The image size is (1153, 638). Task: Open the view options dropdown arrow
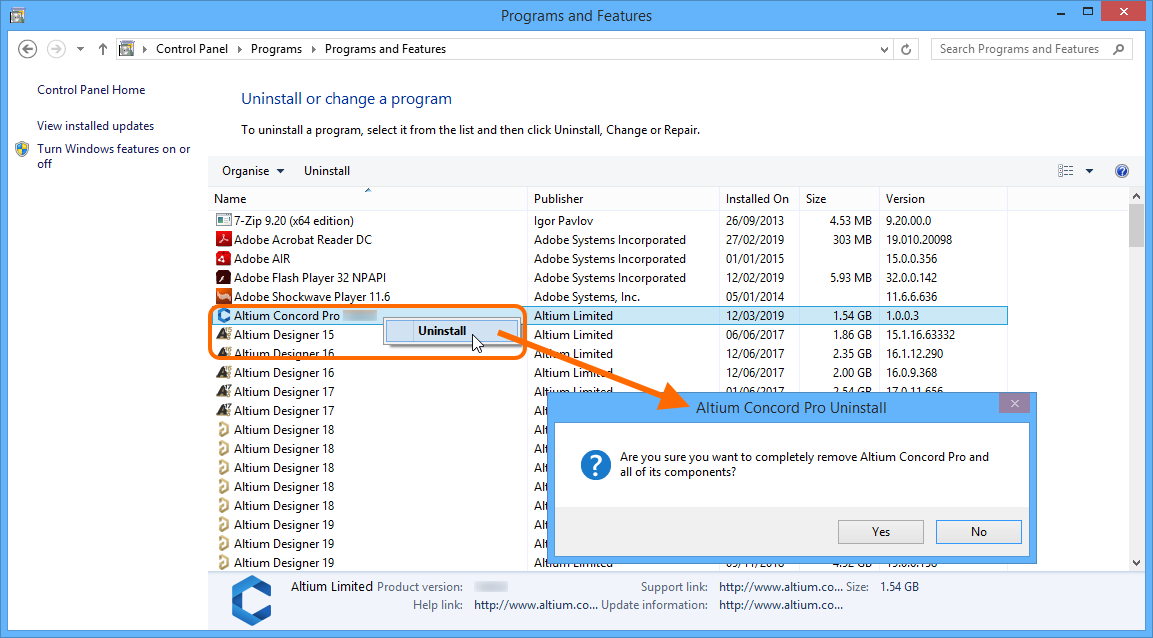point(1089,171)
